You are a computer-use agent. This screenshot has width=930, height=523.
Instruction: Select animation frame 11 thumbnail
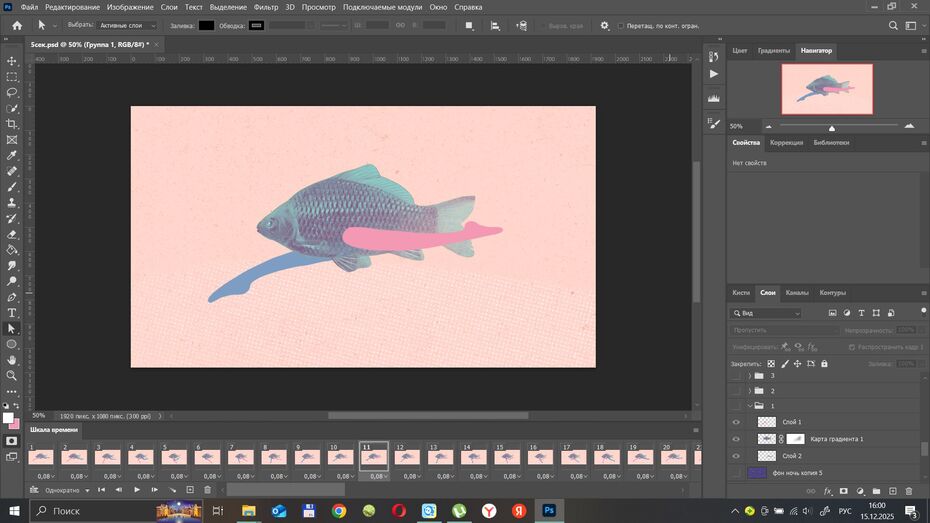point(374,457)
